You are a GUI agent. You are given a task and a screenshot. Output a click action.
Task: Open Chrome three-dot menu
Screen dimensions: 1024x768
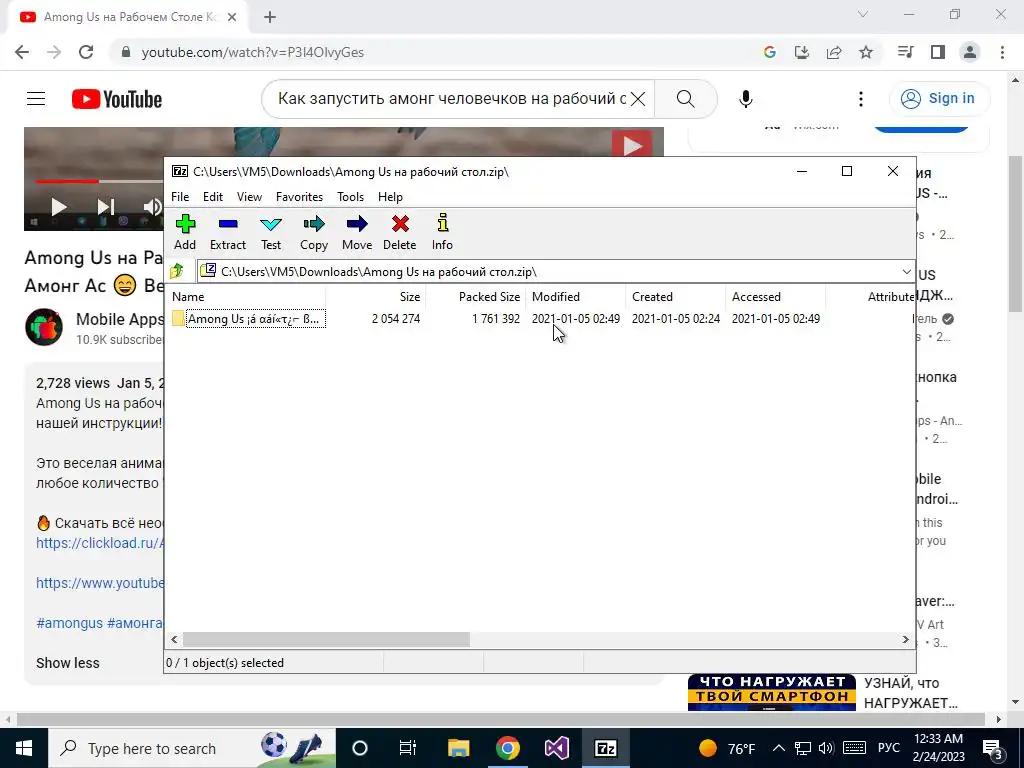1002,52
